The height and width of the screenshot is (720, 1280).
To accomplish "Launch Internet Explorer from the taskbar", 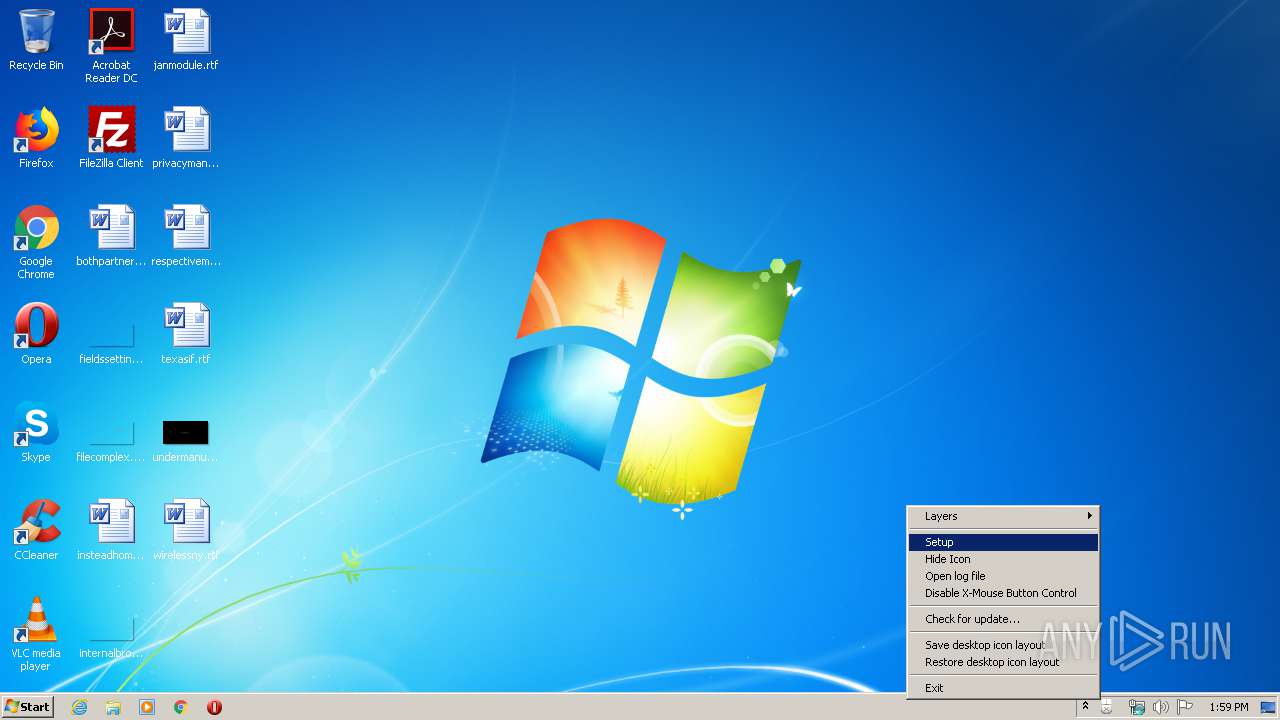I will point(79,707).
